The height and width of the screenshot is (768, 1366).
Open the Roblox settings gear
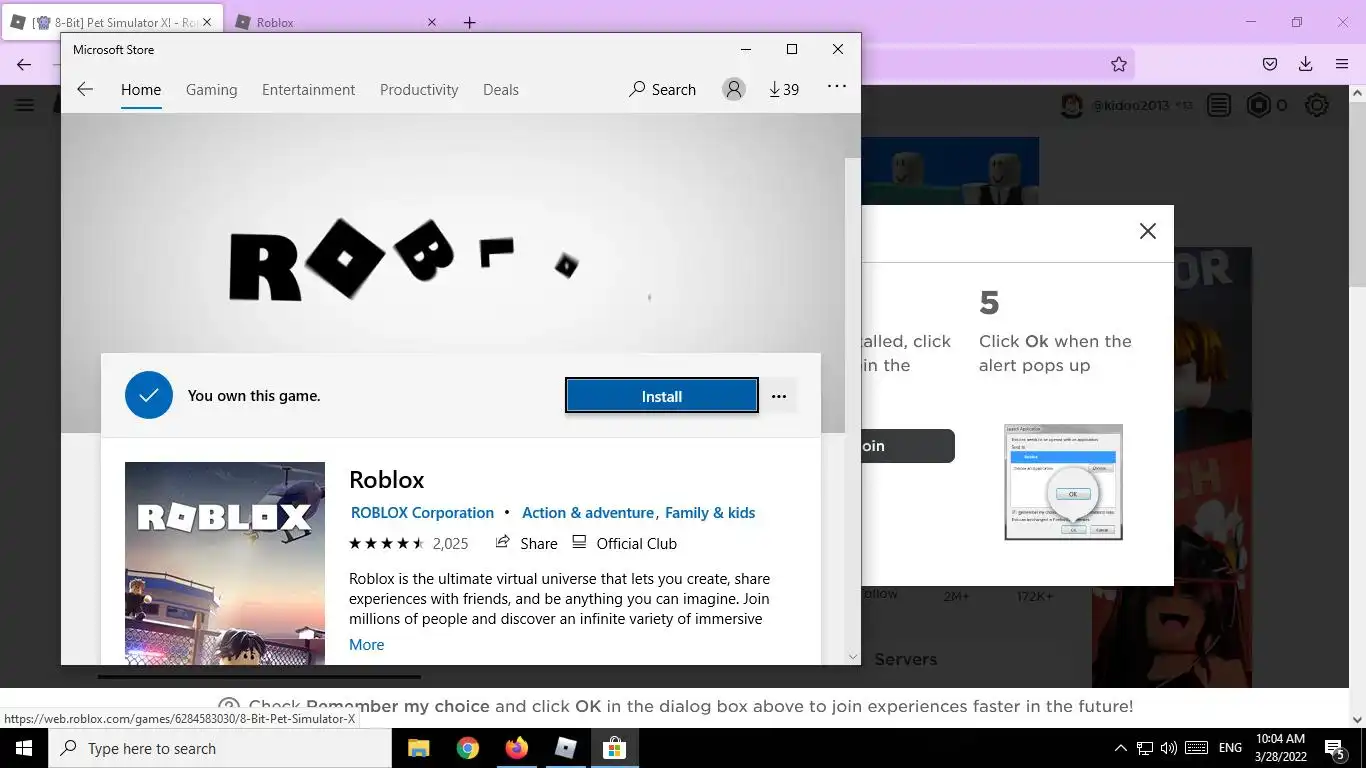pos(1317,105)
